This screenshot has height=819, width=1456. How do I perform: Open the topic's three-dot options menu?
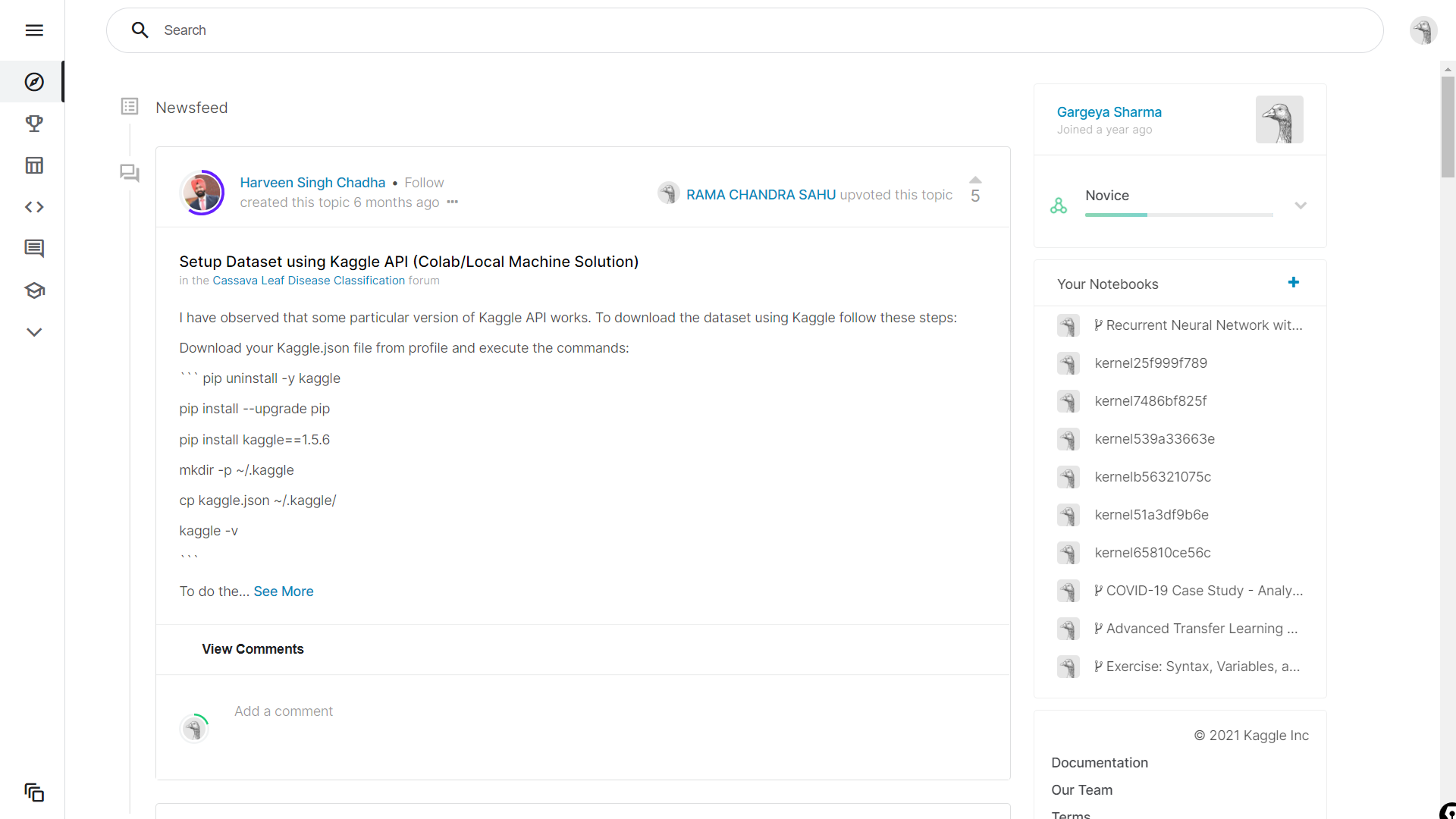coord(453,202)
